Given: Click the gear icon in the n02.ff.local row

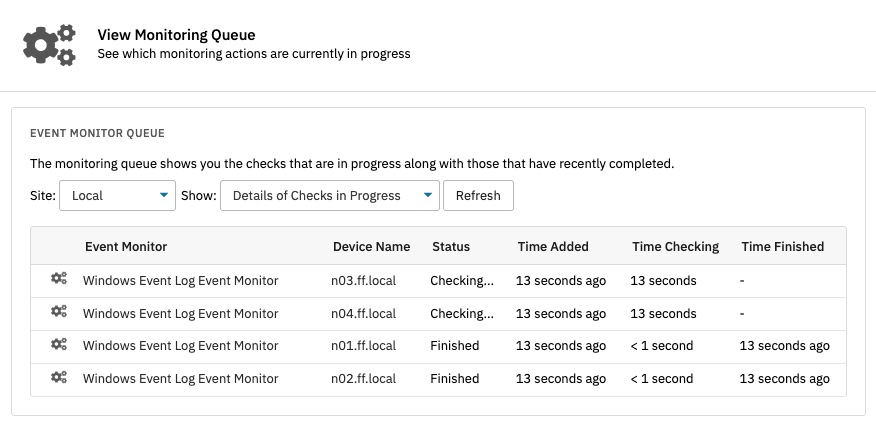Looking at the screenshot, I should (x=59, y=378).
